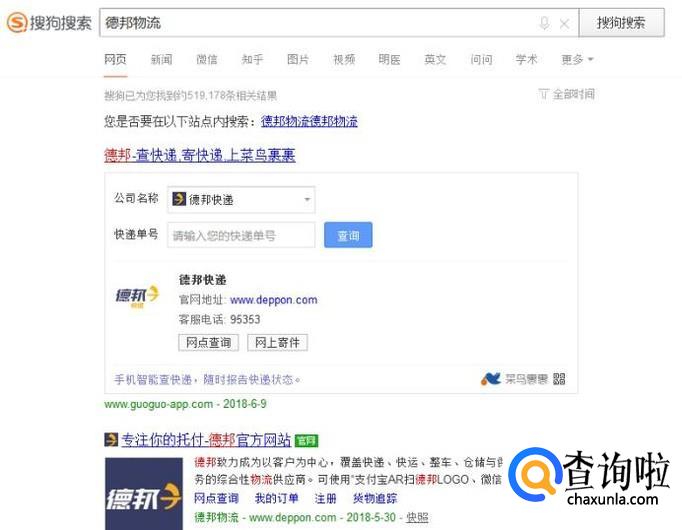Image resolution: width=682 pixels, height=530 pixels.
Task: Click the Sogou logo icon
Action: point(17,23)
